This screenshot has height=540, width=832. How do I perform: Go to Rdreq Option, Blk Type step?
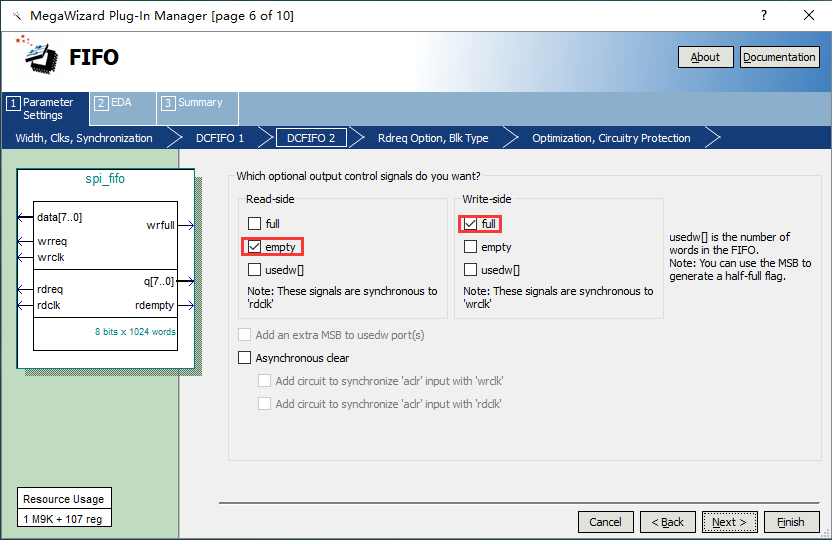(432, 138)
